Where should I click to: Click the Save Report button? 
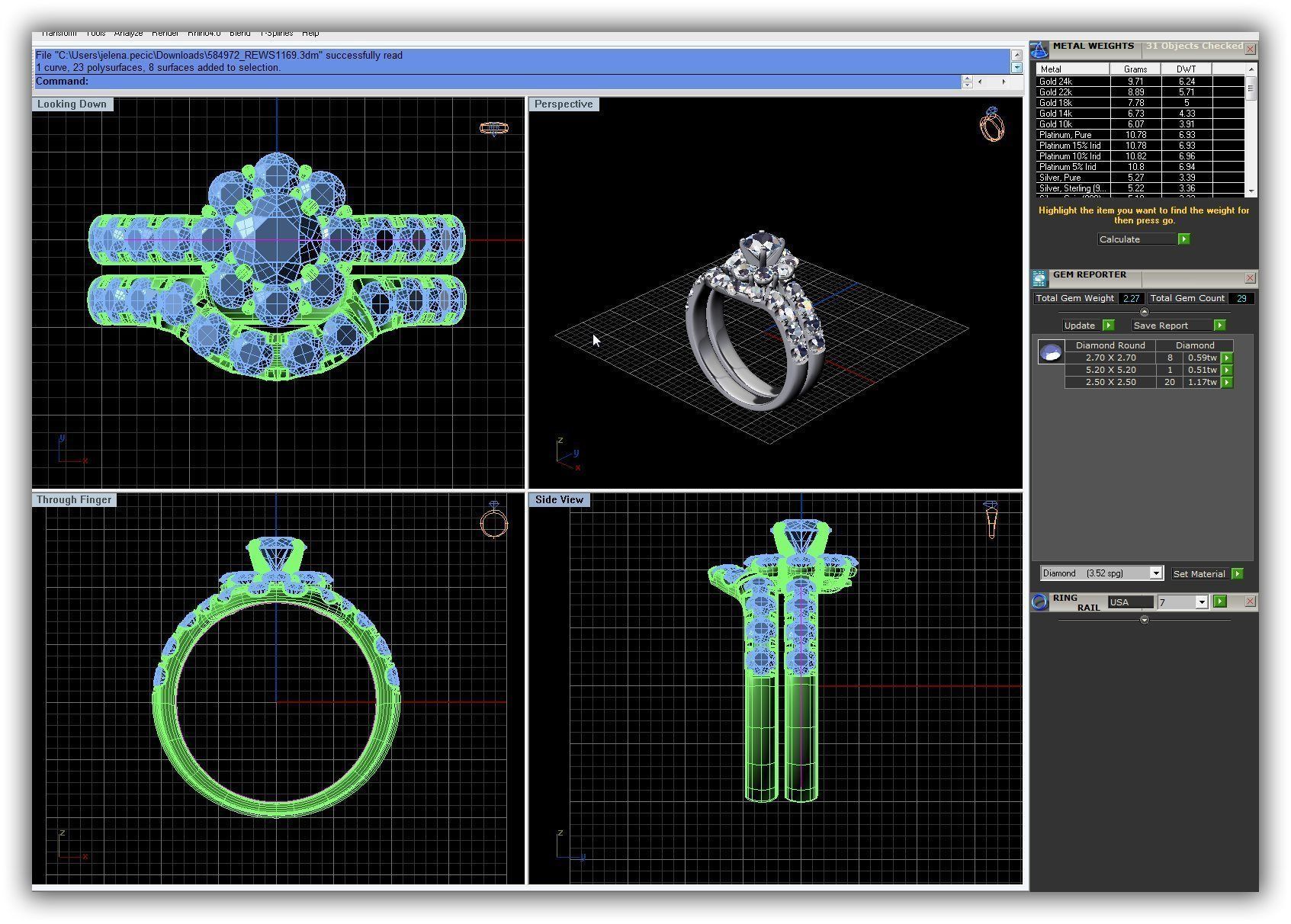(1172, 326)
